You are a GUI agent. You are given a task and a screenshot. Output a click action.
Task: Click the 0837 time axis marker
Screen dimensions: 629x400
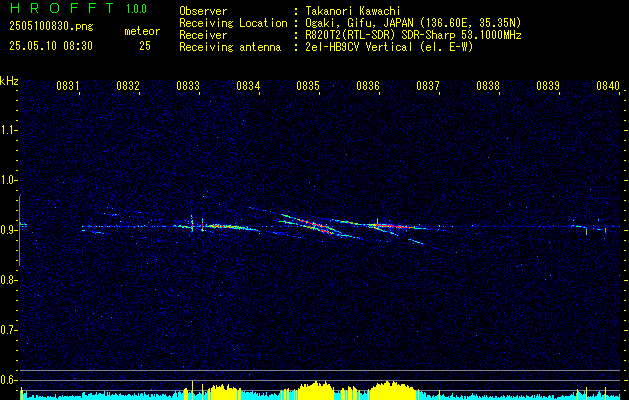[x=428, y=85]
